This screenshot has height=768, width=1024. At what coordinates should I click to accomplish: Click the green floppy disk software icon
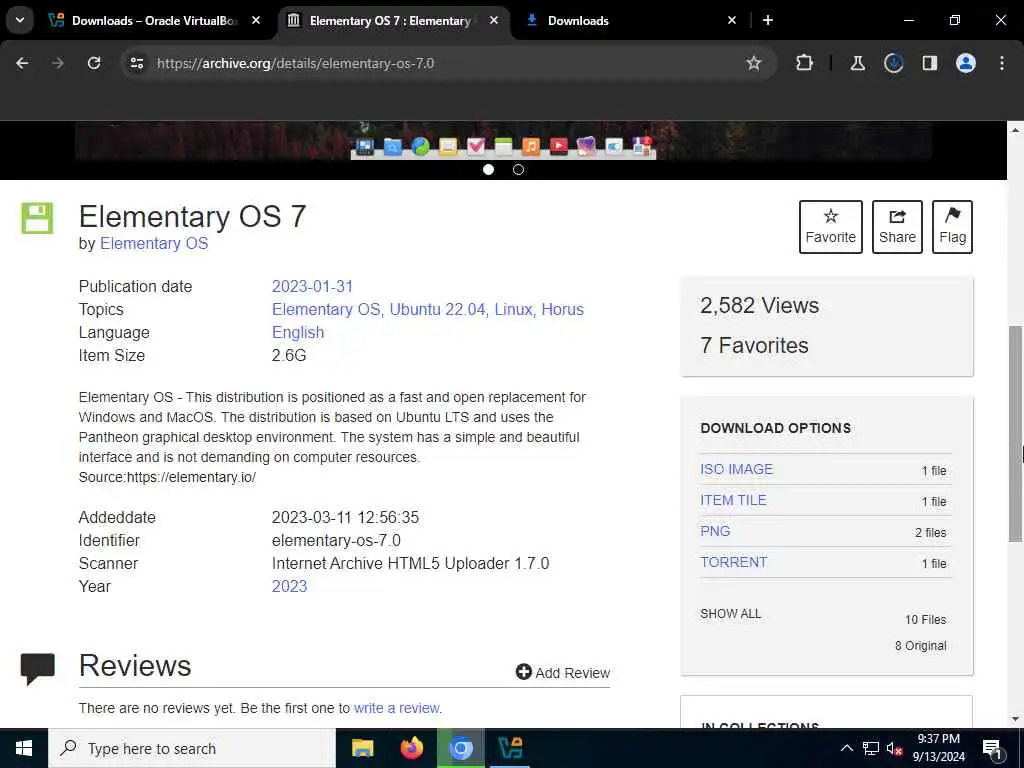coord(37,218)
